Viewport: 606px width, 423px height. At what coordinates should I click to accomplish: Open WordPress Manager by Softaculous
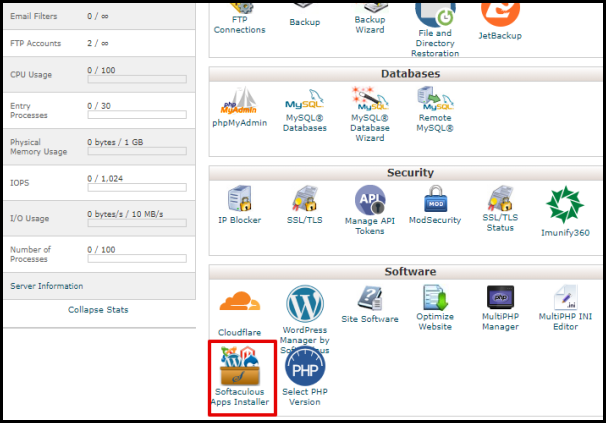tap(305, 319)
